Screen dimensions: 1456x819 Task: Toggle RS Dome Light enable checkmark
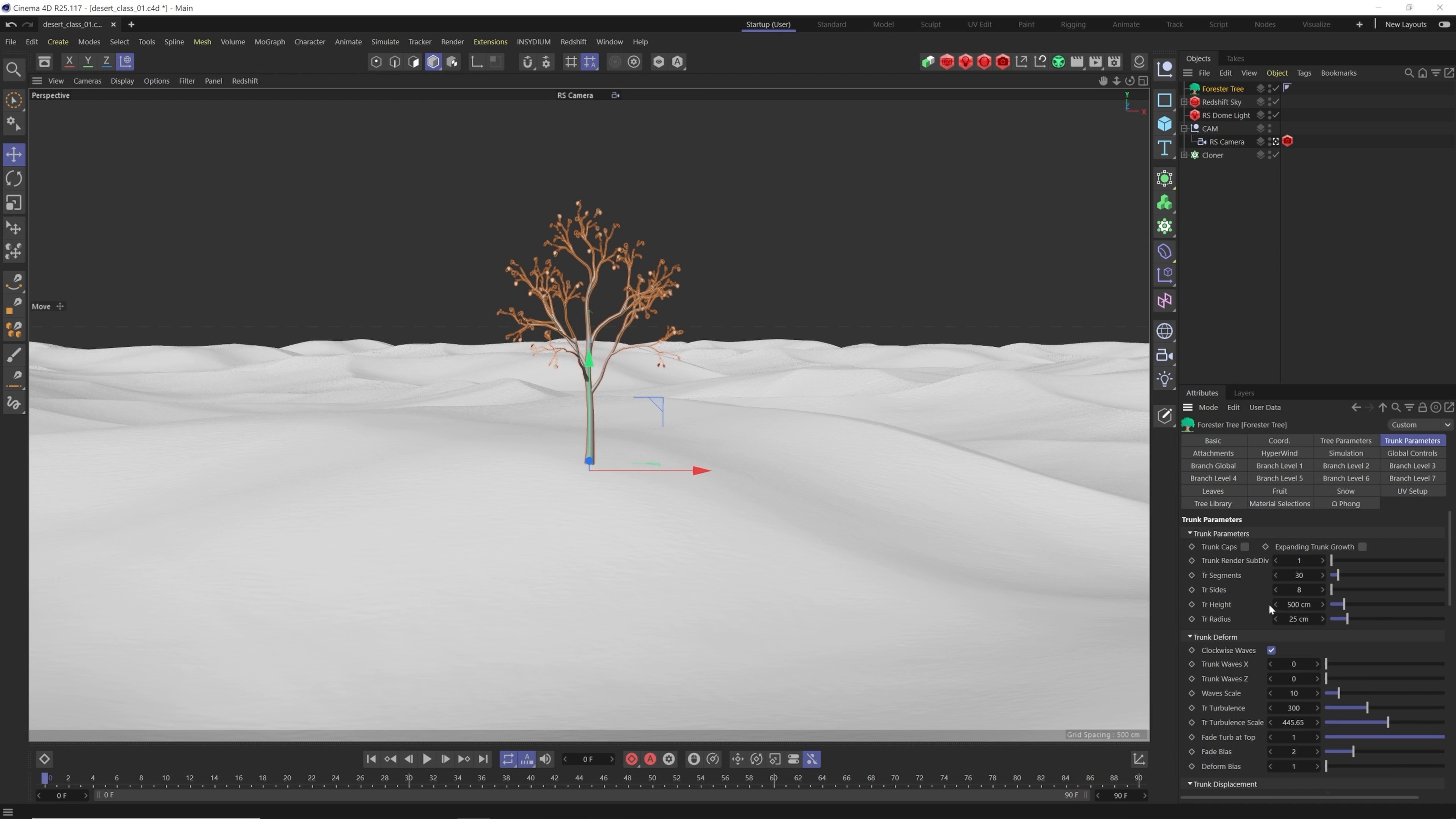point(1276,115)
